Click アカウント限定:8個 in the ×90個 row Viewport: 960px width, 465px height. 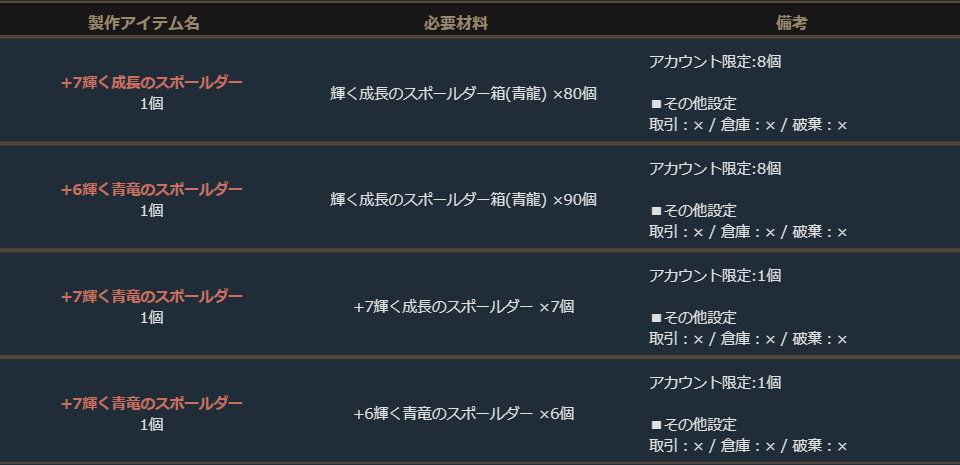(714, 169)
